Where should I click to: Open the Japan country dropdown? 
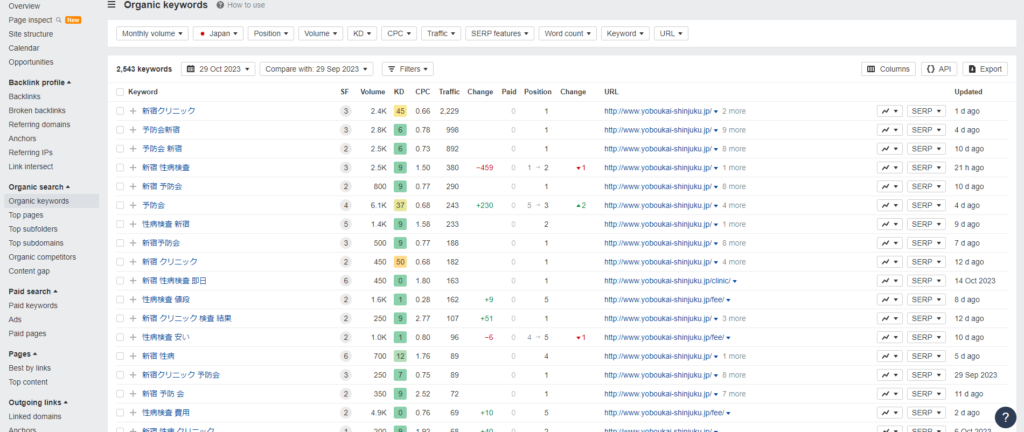(217, 33)
